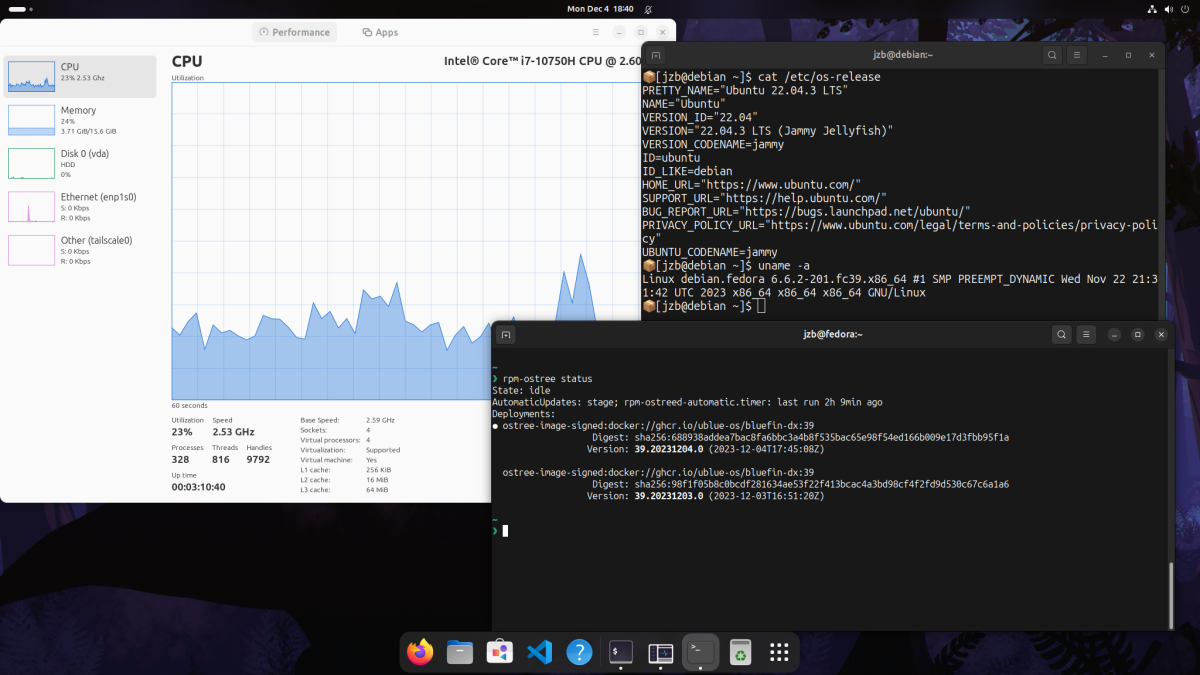Image resolution: width=1200 pixels, height=675 pixels.
Task: Open Firefox from the dock
Action: tap(421, 652)
